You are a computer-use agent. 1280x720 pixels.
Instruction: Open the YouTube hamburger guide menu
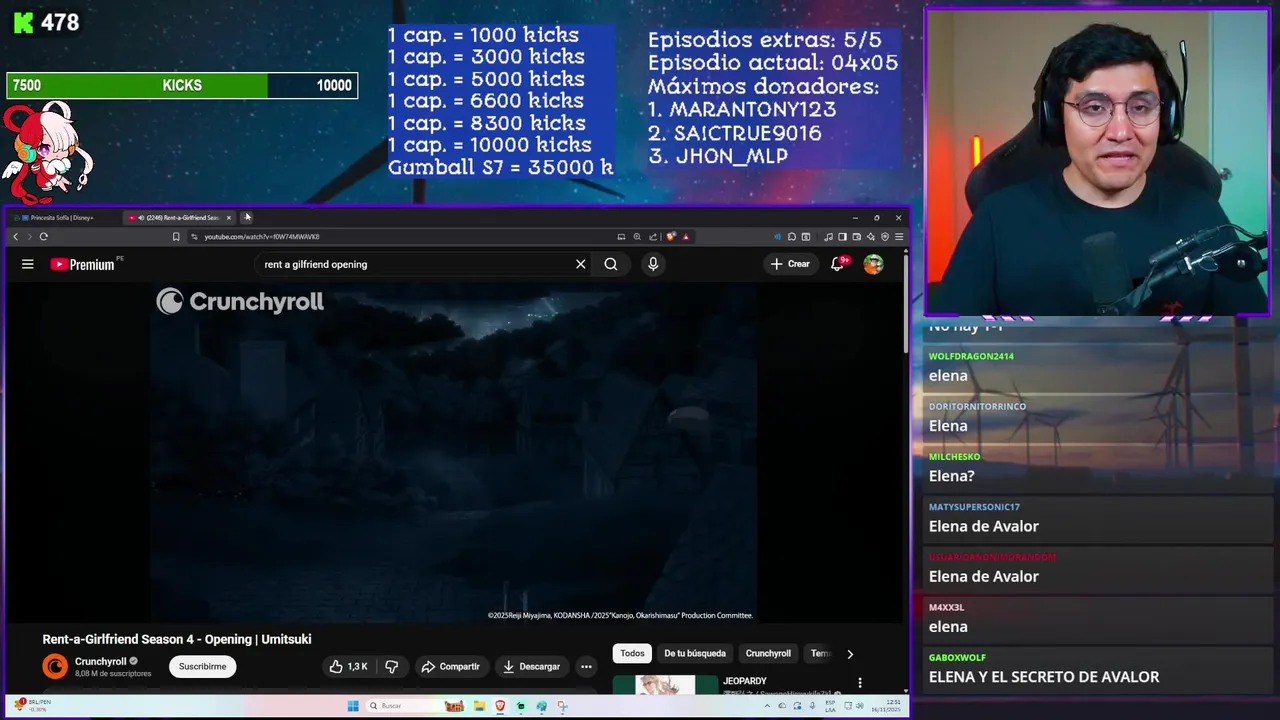28,264
